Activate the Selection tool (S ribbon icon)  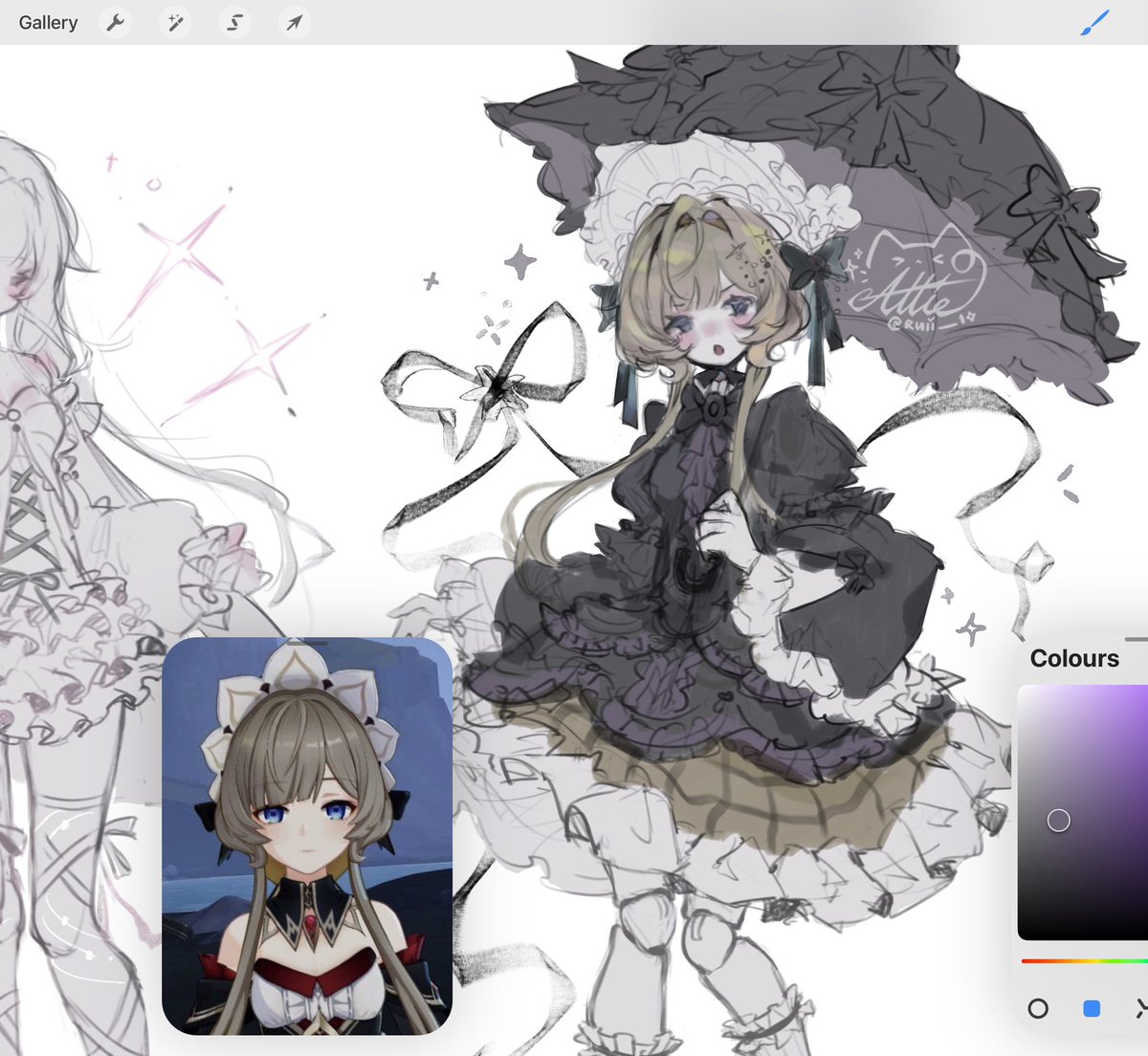[234, 22]
